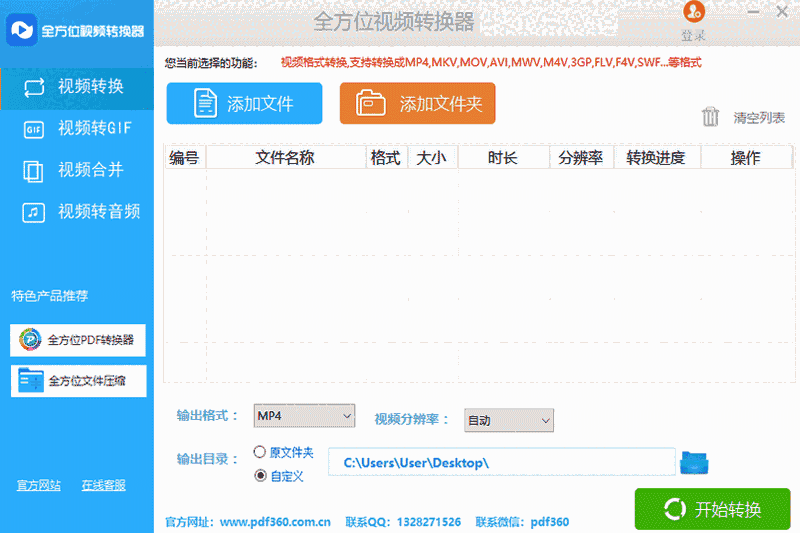800x533 pixels.
Task: Click the video merge sidebar icon
Action: [33, 170]
